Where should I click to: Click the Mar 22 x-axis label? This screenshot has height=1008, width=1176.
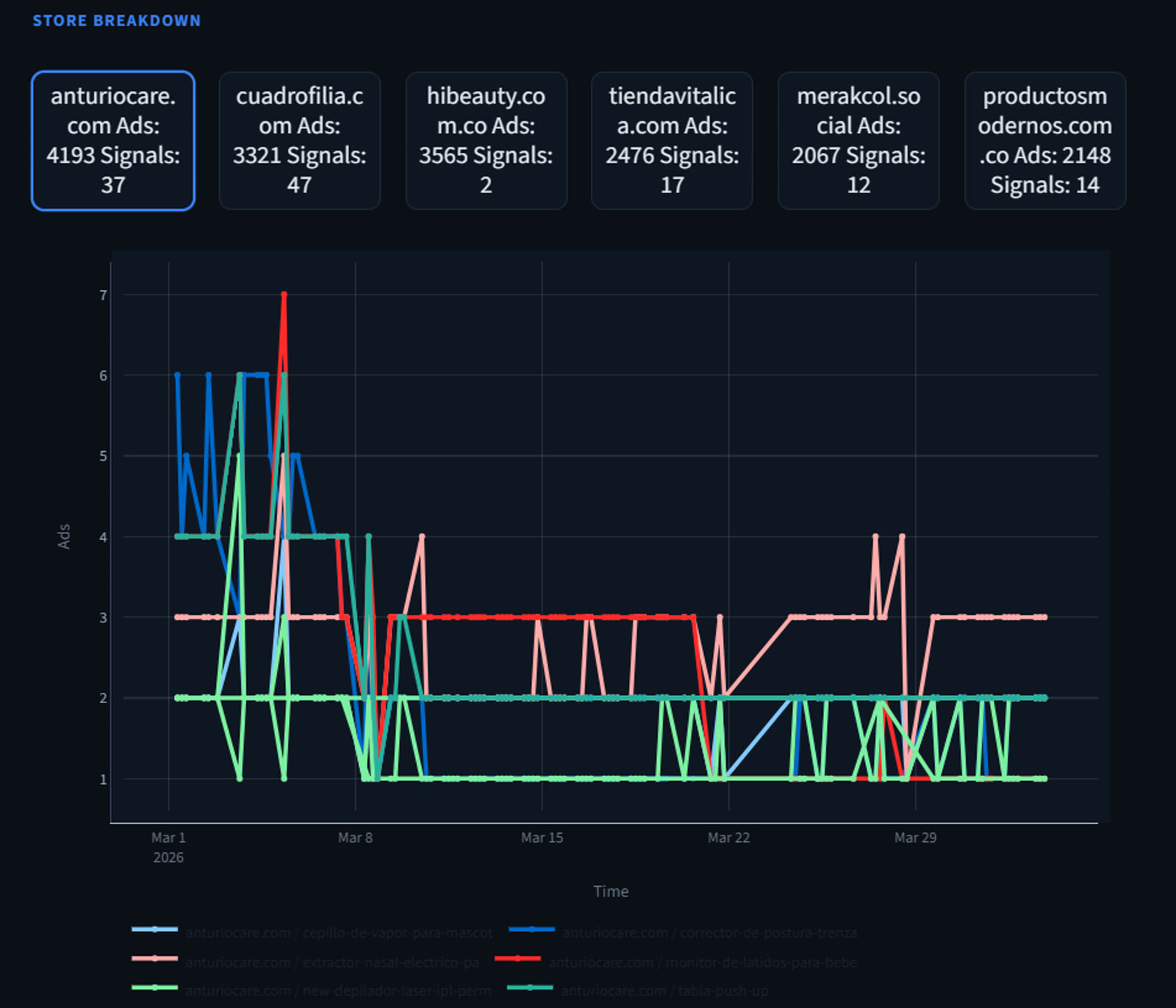[x=728, y=838]
